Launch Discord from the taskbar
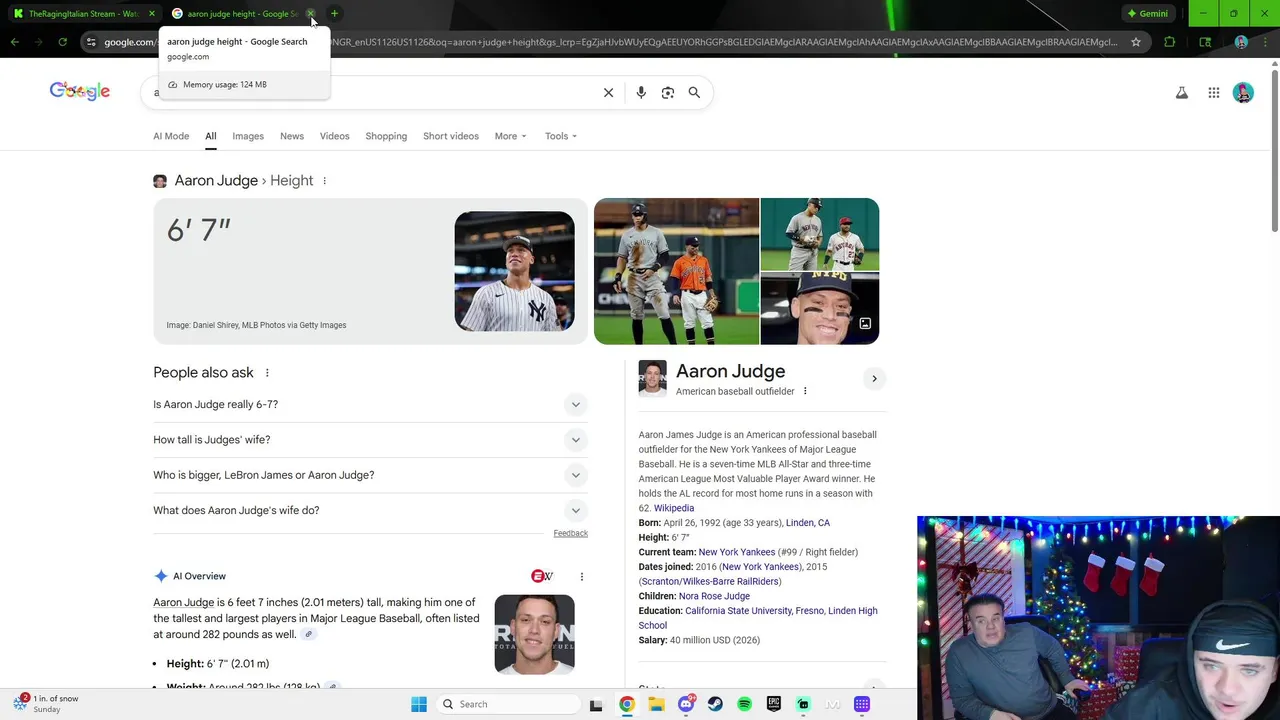The width and height of the screenshot is (1280, 720). click(x=686, y=704)
